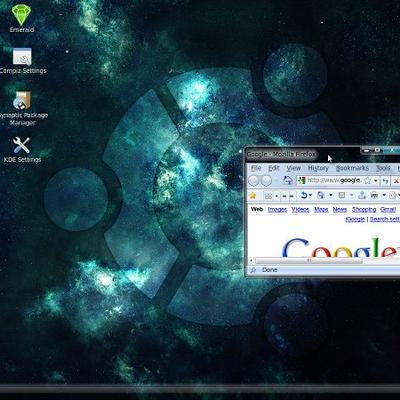This screenshot has height=400, width=400.
Task: Open the Edit menu in Firefox
Action: 274,168
